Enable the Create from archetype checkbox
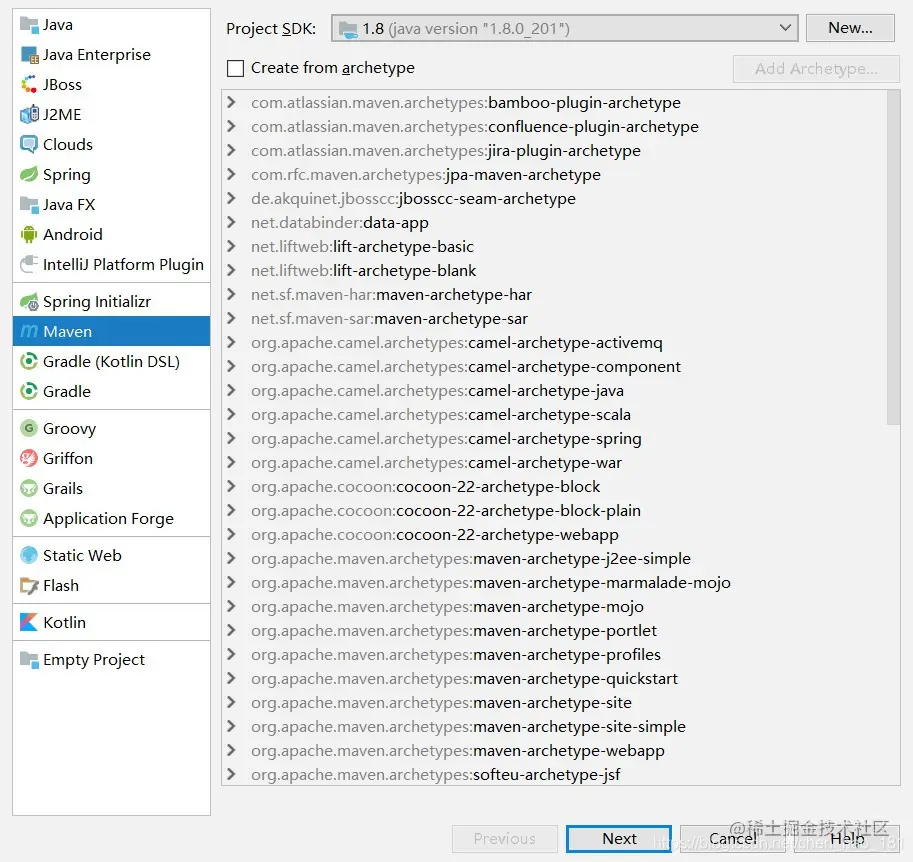 click(235, 68)
